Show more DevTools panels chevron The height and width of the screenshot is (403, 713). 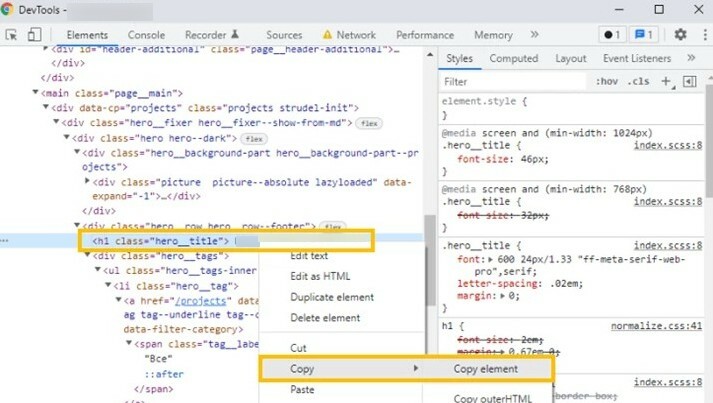coord(535,35)
